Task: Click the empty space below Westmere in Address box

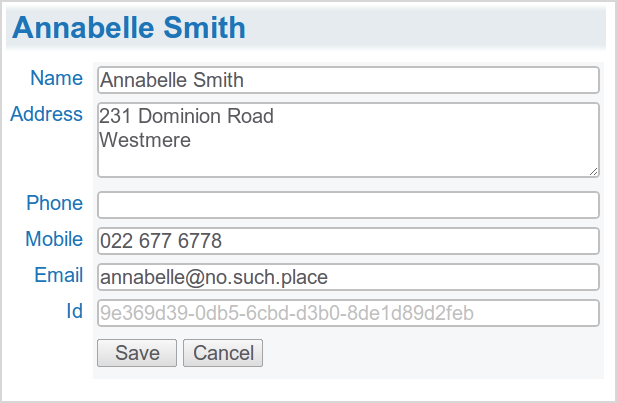Action: (x=348, y=163)
